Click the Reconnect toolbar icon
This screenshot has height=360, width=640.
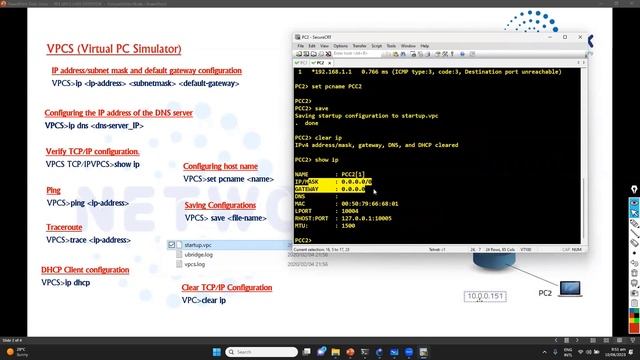pyautogui.click(x=321, y=54)
